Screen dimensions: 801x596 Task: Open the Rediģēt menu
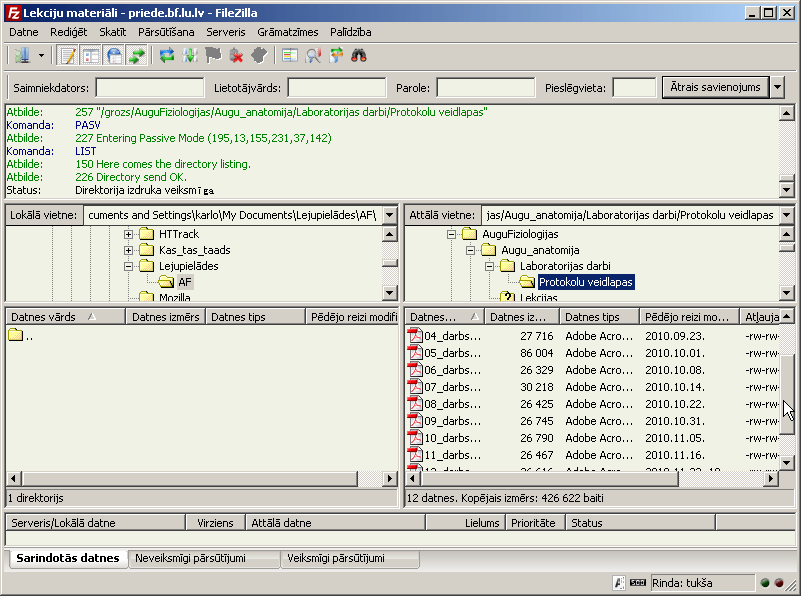click(68, 32)
